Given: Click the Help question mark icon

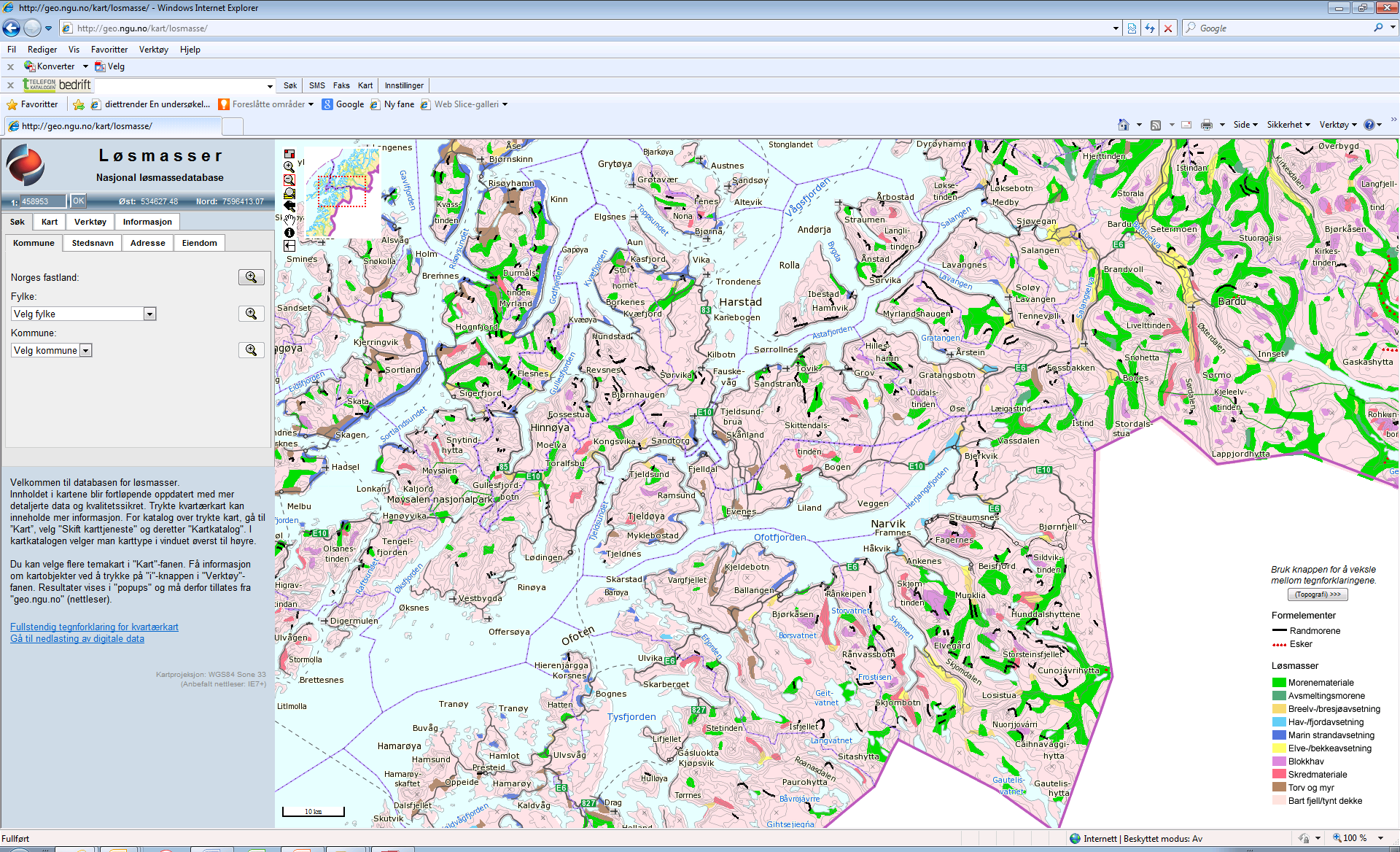Looking at the screenshot, I should point(1369,125).
